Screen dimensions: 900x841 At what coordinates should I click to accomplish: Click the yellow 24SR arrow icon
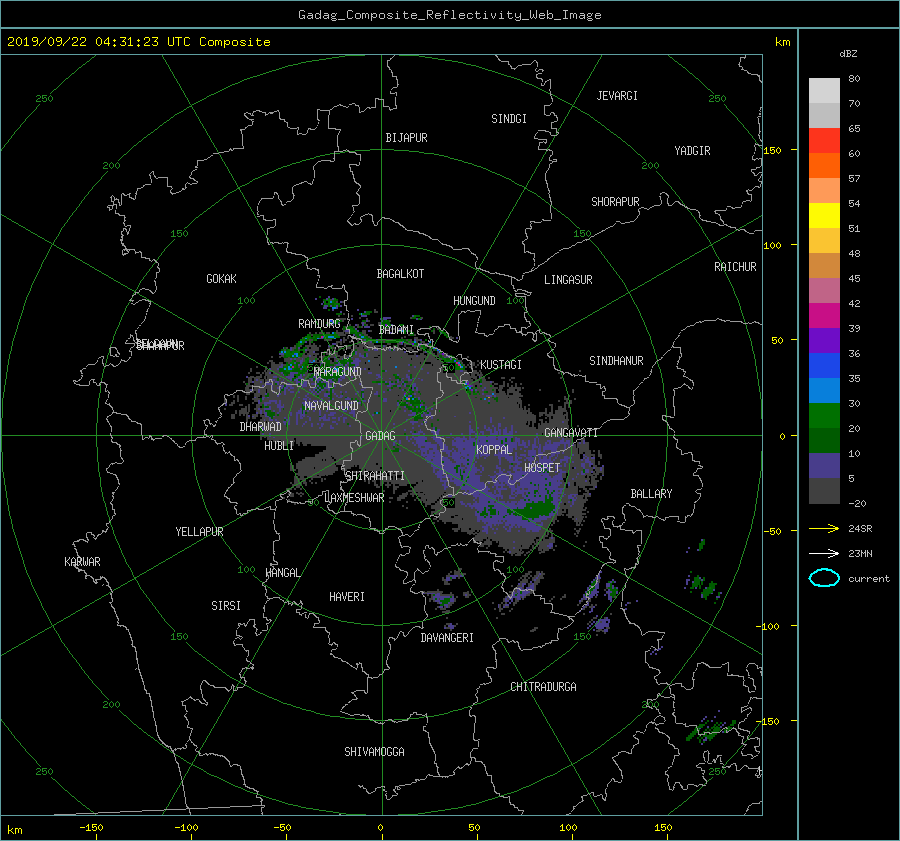click(x=824, y=528)
